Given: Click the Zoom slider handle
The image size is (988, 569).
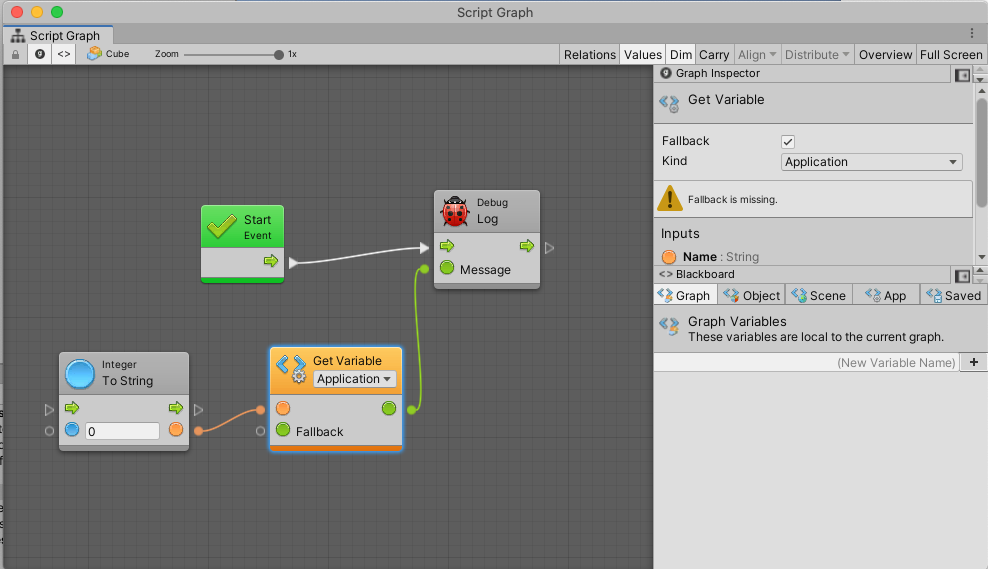Looking at the screenshot, I should [279, 54].
